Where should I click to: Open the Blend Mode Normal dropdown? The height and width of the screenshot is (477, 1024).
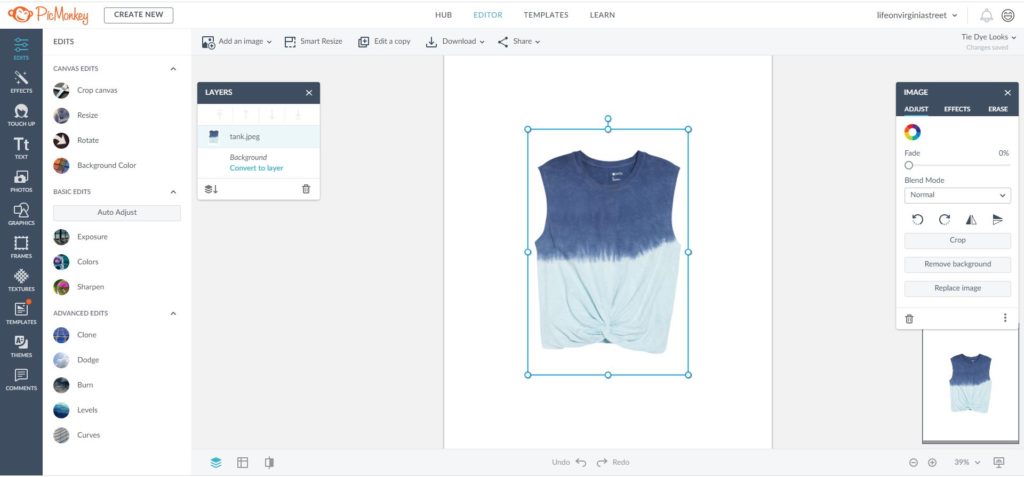957,195
